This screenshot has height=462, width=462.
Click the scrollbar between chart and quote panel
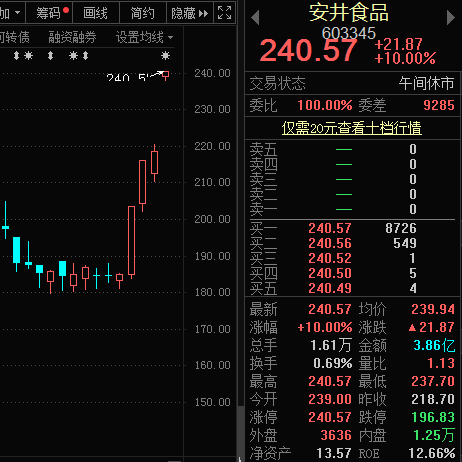click(241, 433)
